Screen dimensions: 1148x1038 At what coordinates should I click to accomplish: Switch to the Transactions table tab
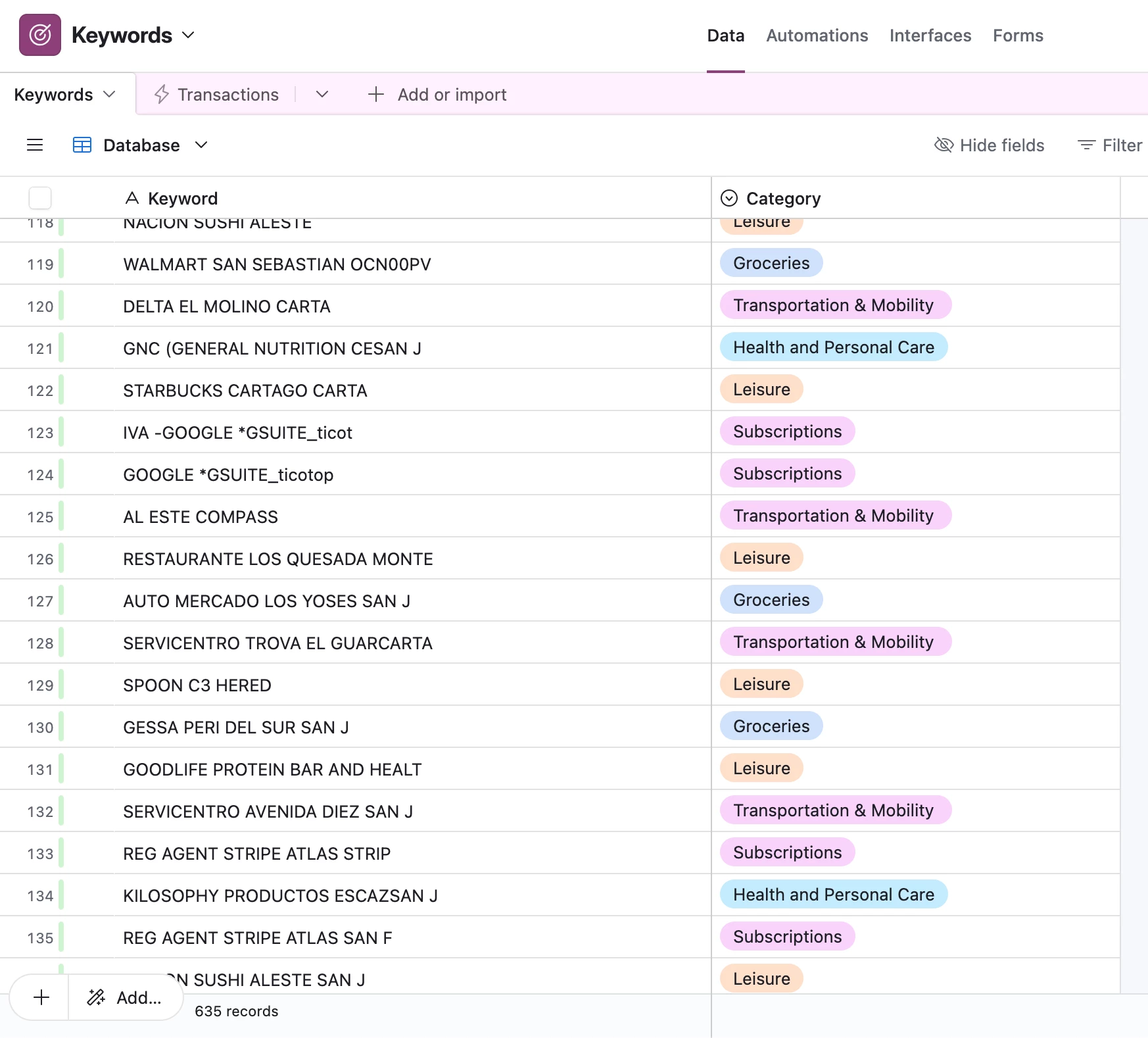[228, 95]
